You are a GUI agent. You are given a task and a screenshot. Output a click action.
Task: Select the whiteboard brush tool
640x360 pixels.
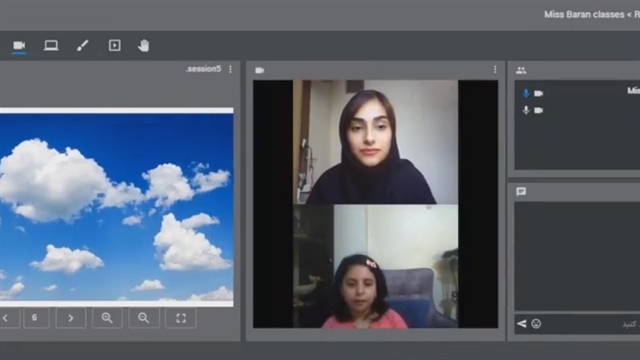pos(82,45)
